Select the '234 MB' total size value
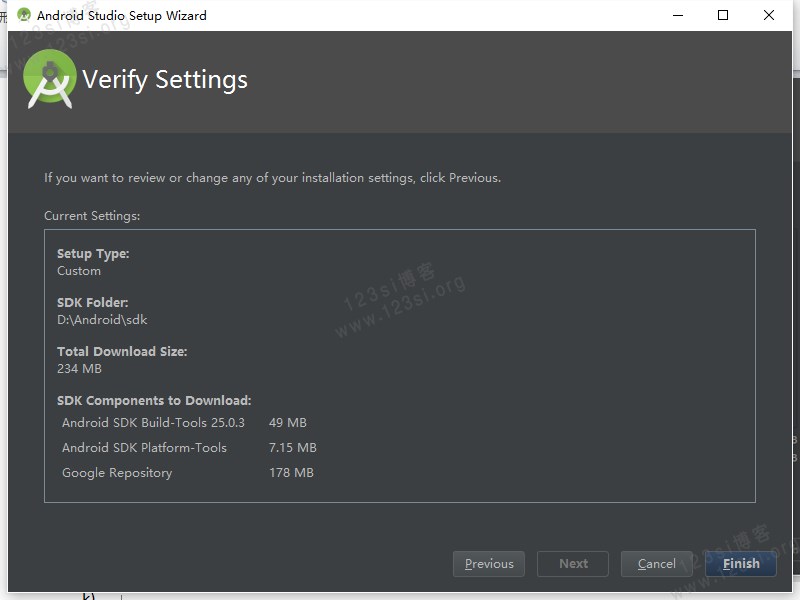 coord(79,369)
